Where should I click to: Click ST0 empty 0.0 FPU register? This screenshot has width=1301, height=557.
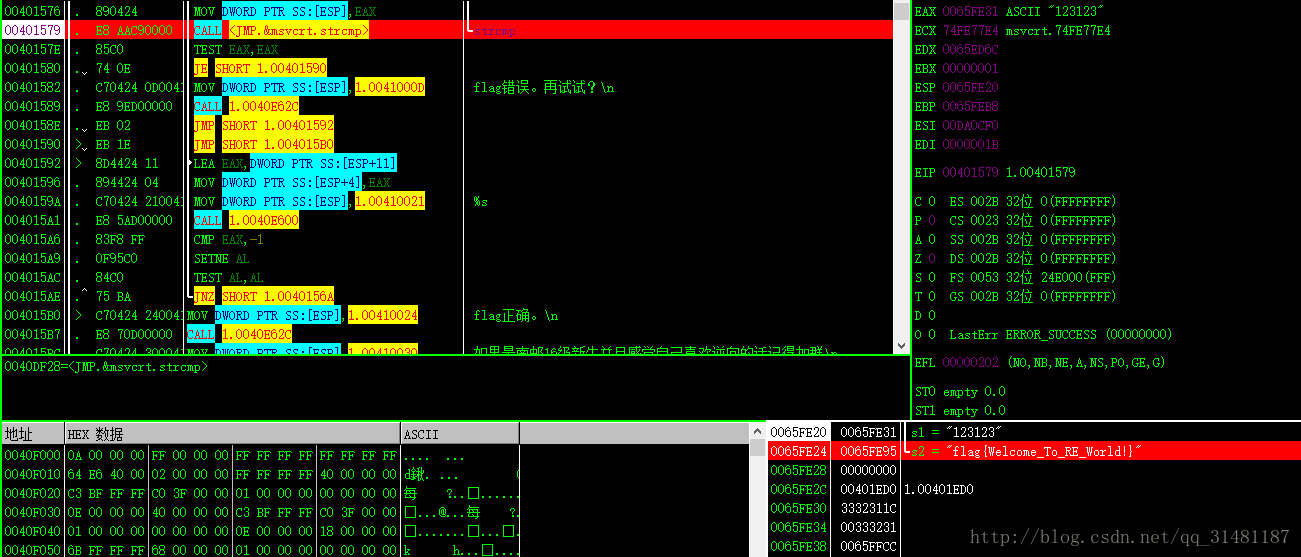tap(960, 392)
